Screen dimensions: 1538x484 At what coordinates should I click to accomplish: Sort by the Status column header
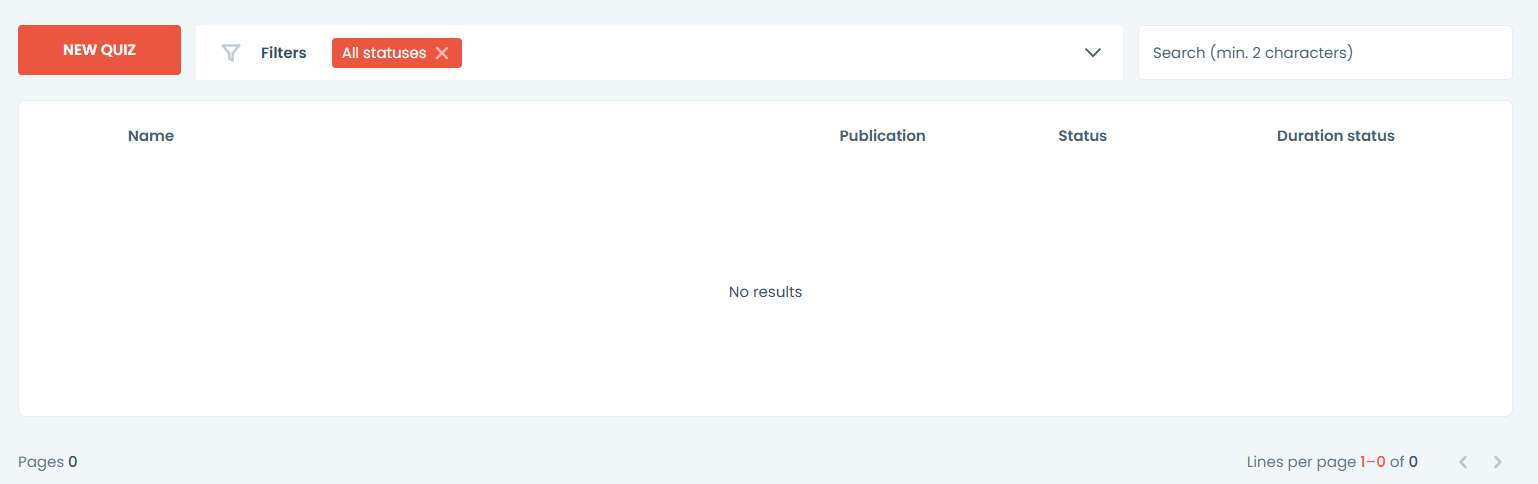1082,136
